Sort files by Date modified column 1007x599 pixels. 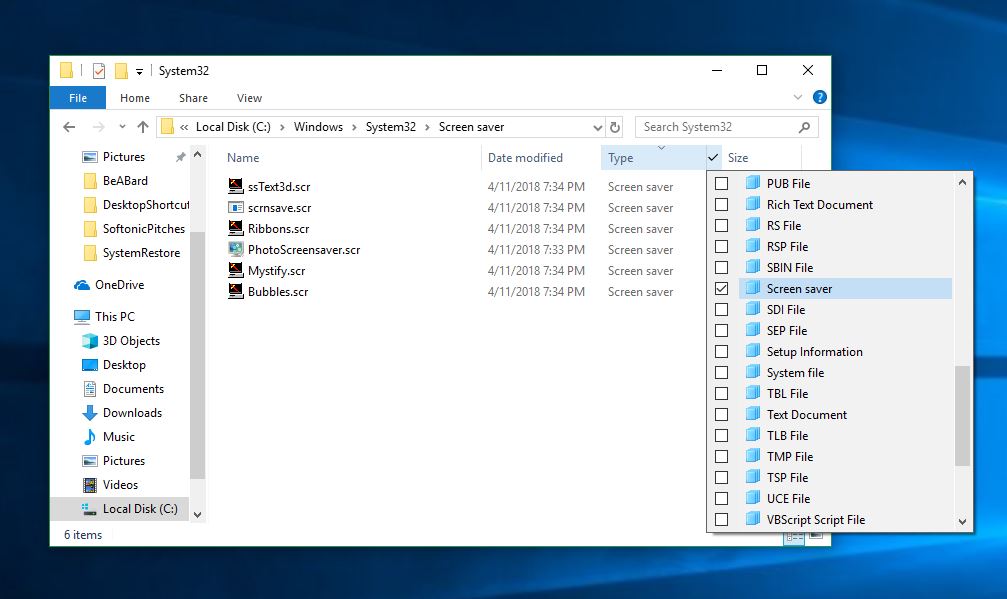pos(525,158)
